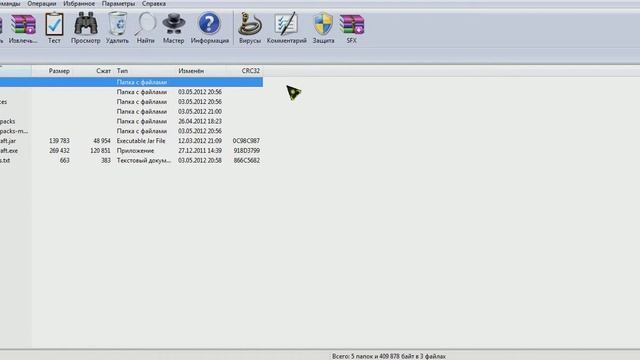The width and height of the screenshot is (640, 360).
Task: Click the Текстовый докум... type cell
Action: [x=144, y=160]
